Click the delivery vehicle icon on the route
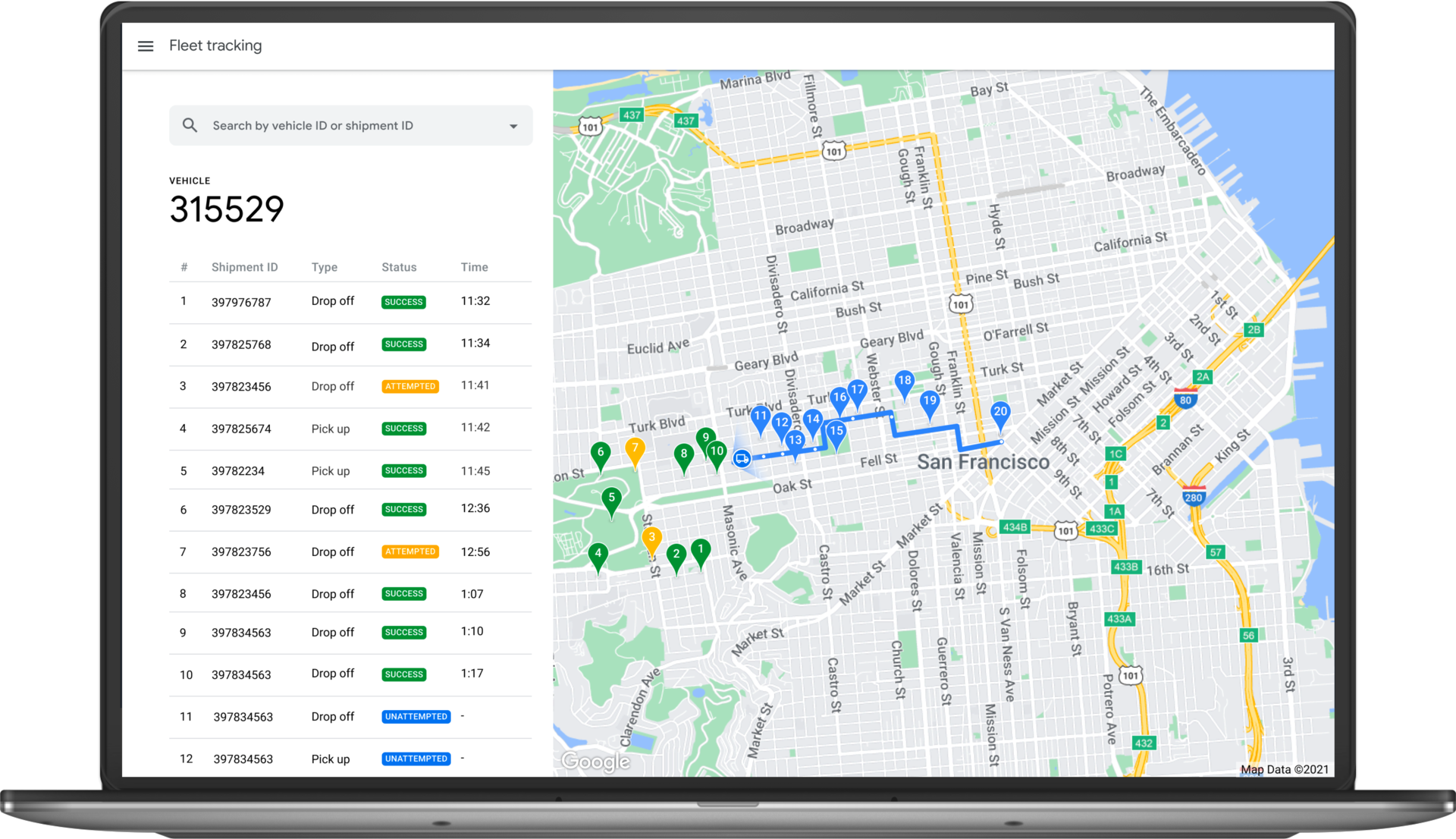The width and height of the screenshot is (1456, 839). pos(742,457)
